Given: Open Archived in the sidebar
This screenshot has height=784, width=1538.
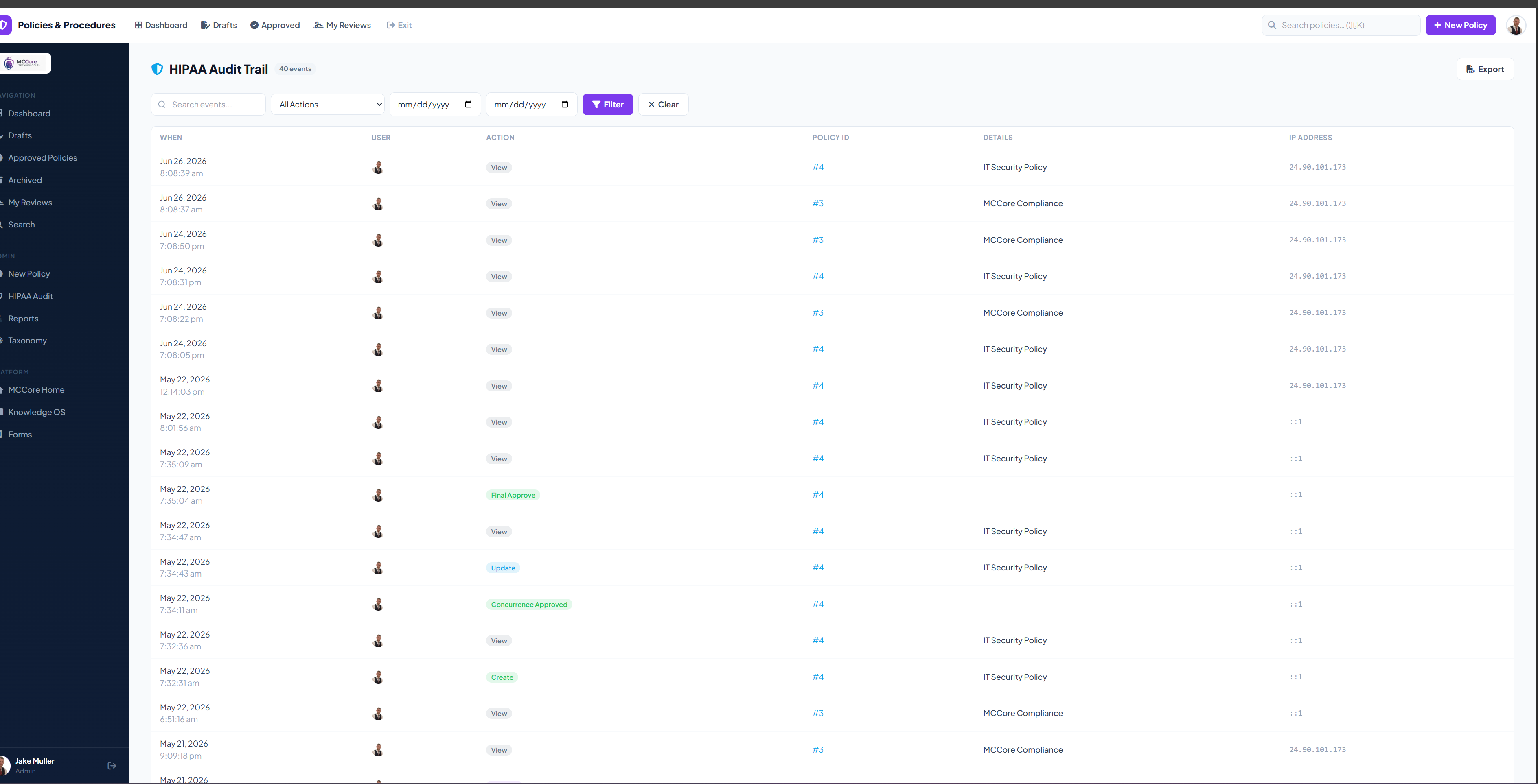Looking at the screenshot, I should click(x=24, y=180).
